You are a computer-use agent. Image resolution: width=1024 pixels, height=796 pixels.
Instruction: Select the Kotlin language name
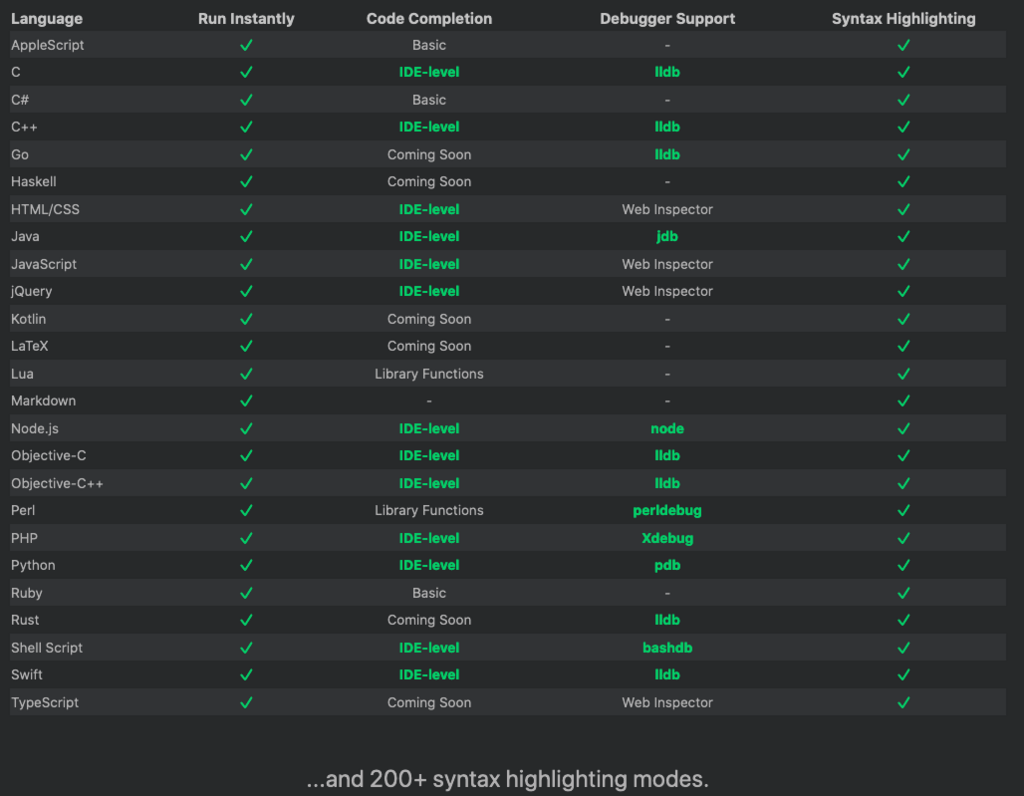point(29,319)
